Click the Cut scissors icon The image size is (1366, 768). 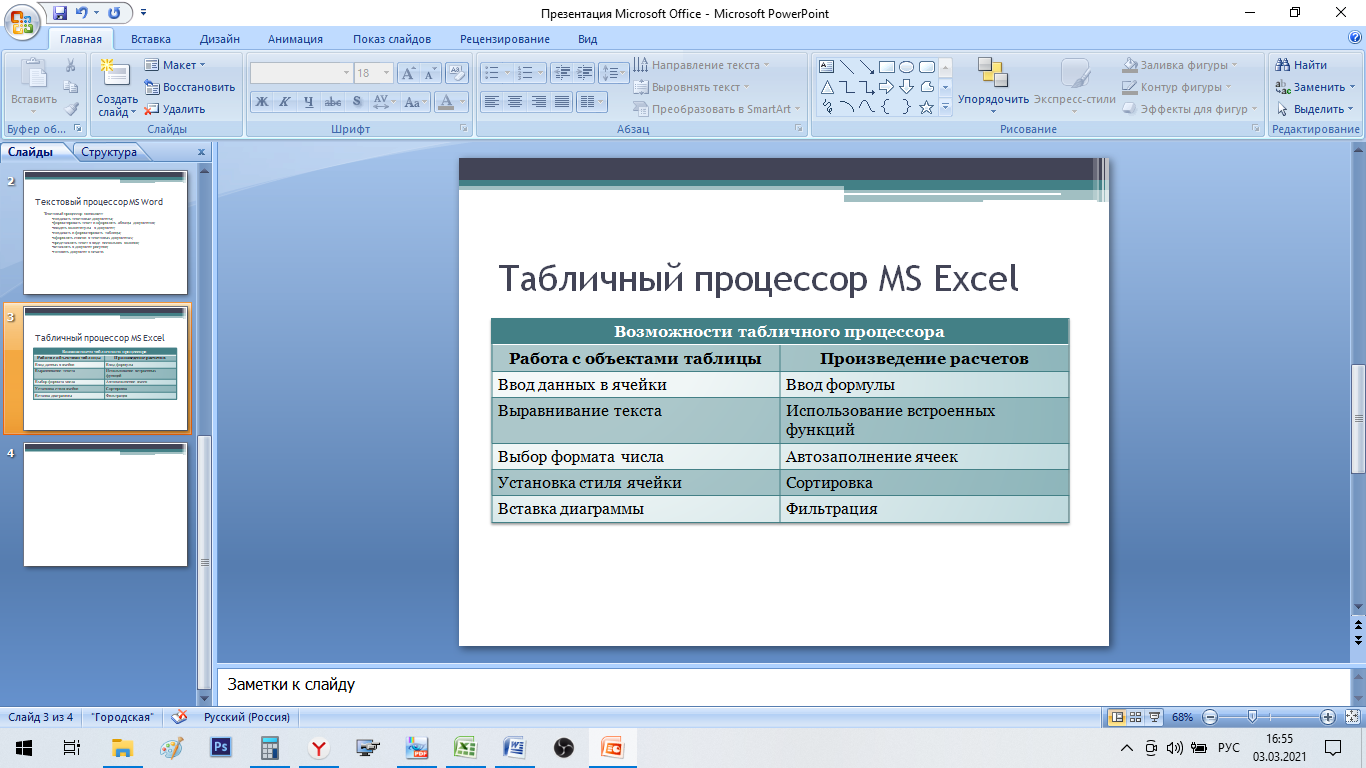[x=71, y=65]
